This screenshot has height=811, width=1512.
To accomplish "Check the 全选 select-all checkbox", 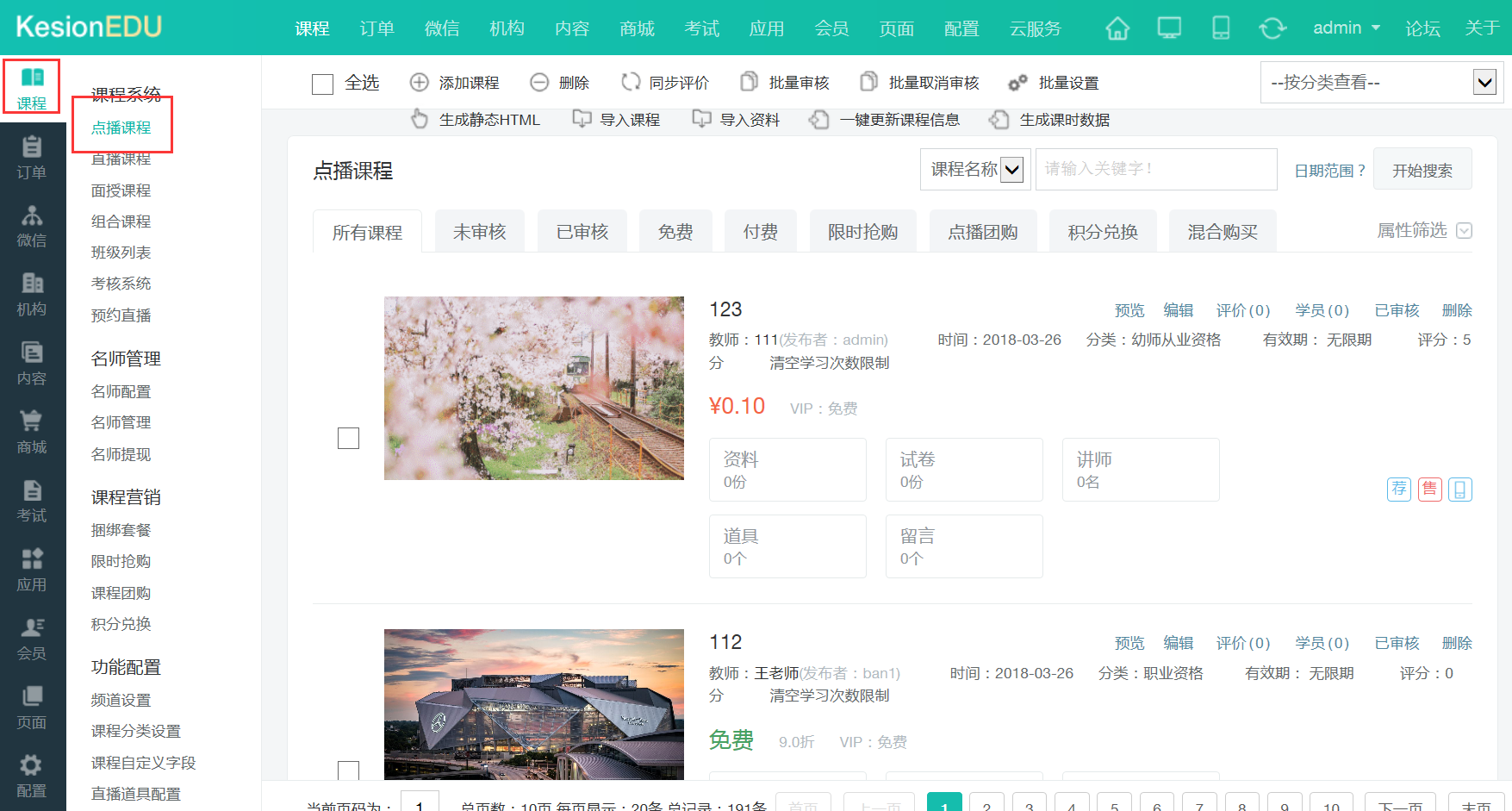I will [x=322, y=83].
